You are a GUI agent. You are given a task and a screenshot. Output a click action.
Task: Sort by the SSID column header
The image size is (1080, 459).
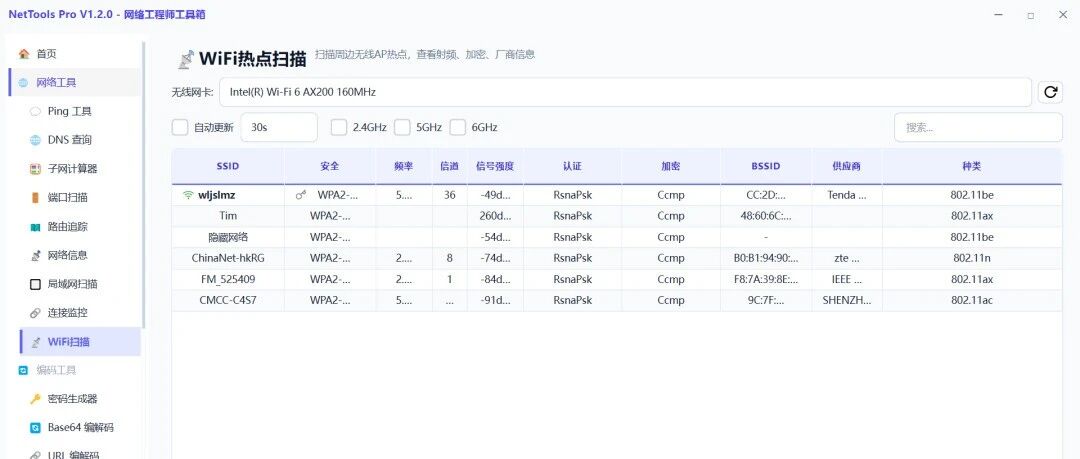click(227, 166)
